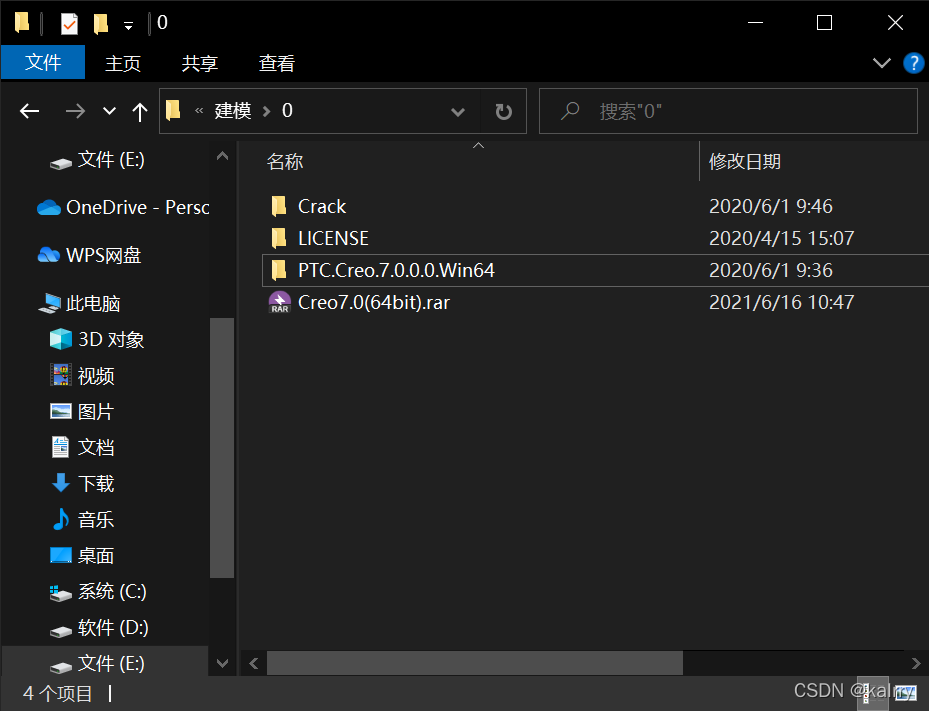Click the date 2020/4/15 15:07

[x=781, y=238]
